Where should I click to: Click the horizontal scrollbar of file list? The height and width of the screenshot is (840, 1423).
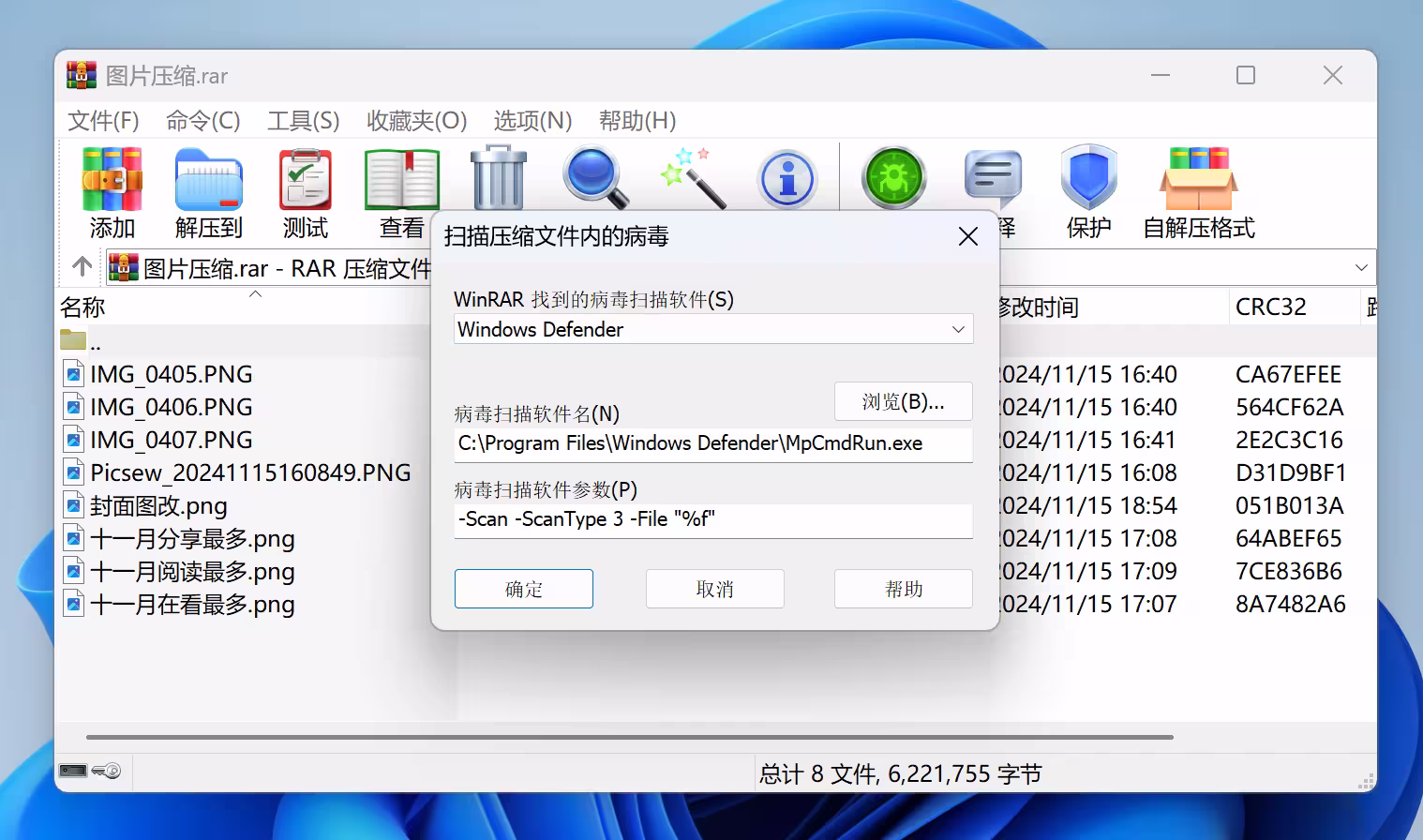click(x=630, y=737)
